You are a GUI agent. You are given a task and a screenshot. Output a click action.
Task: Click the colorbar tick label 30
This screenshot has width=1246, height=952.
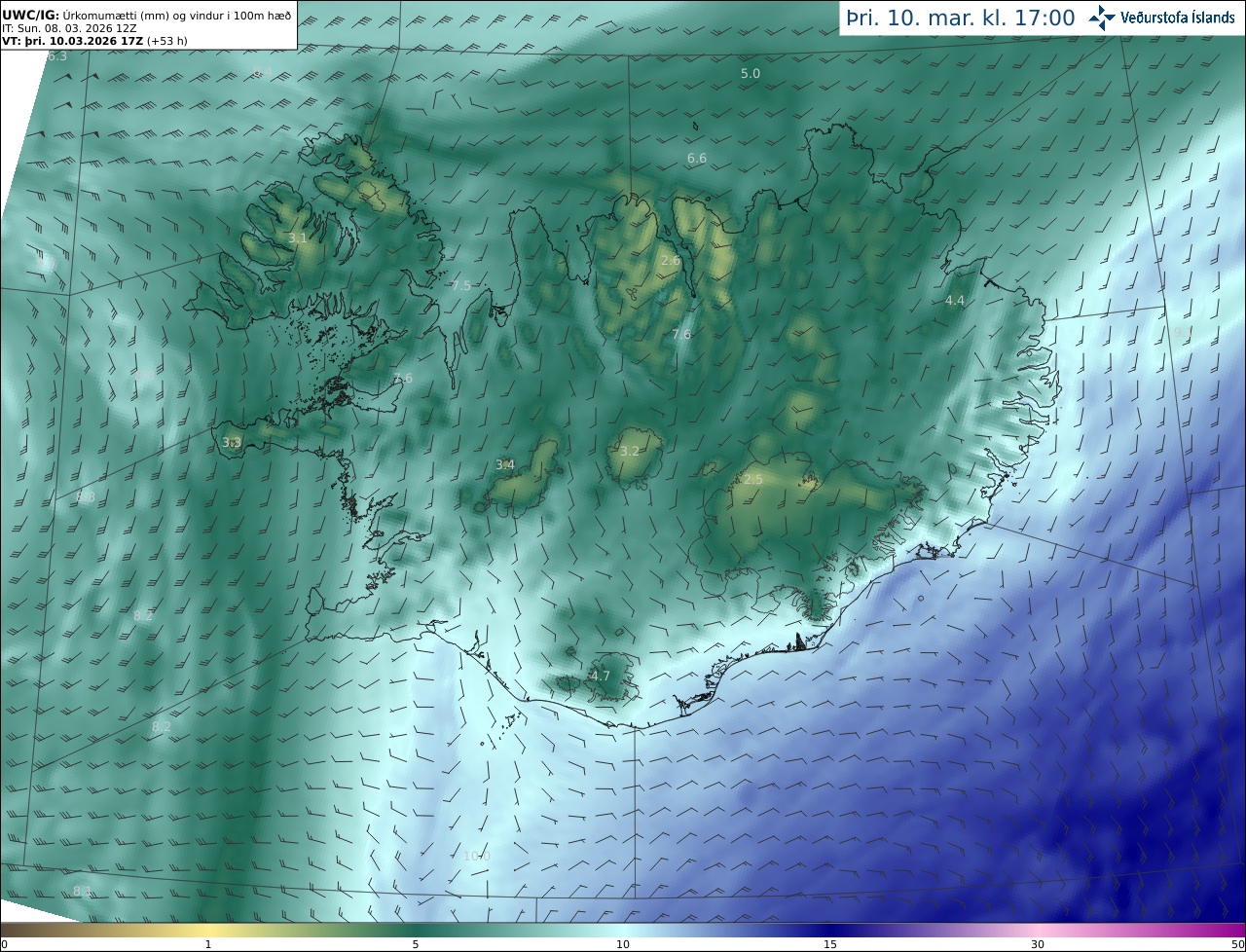tap(1038, 944)
